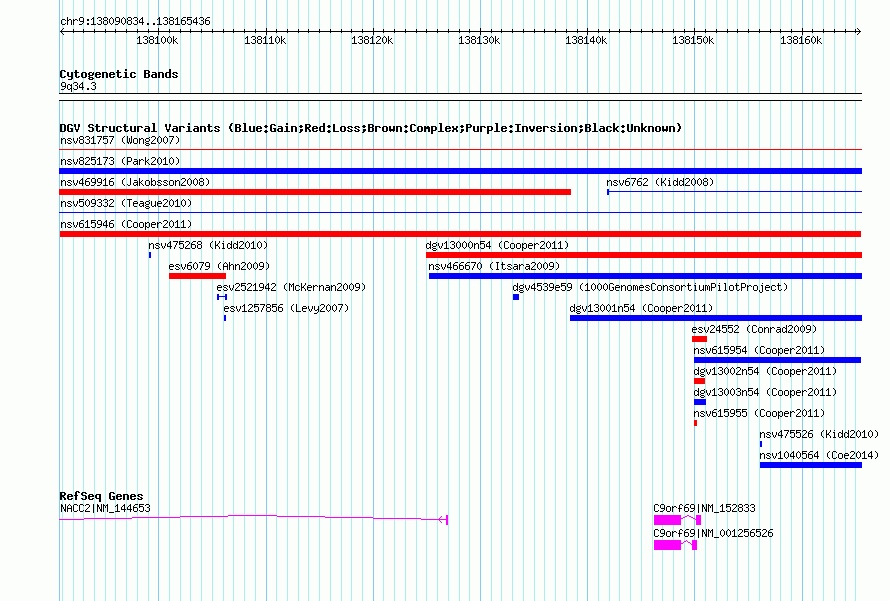Viewport: 890px width, 601px height.
Task: Click the DGV Structural Variants track title
Action: coord(371,128)
